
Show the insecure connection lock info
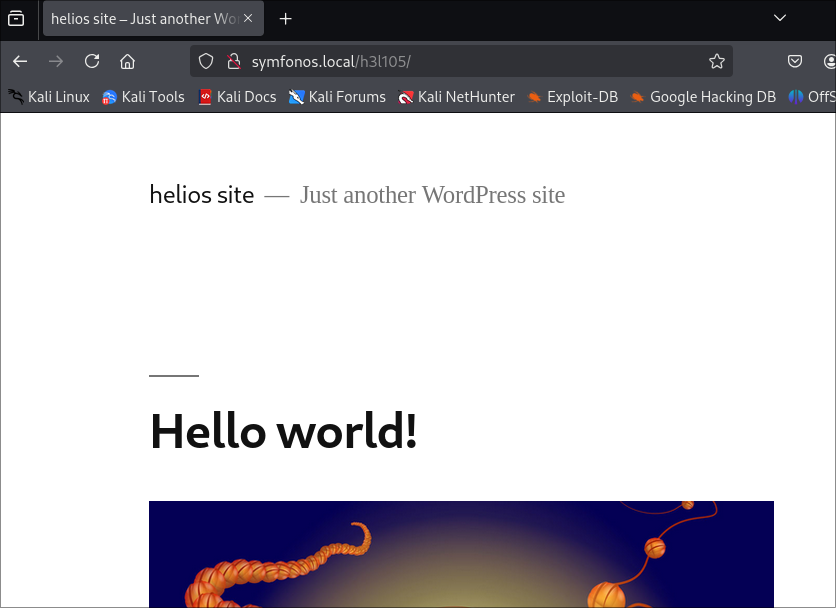pos(234,62)
